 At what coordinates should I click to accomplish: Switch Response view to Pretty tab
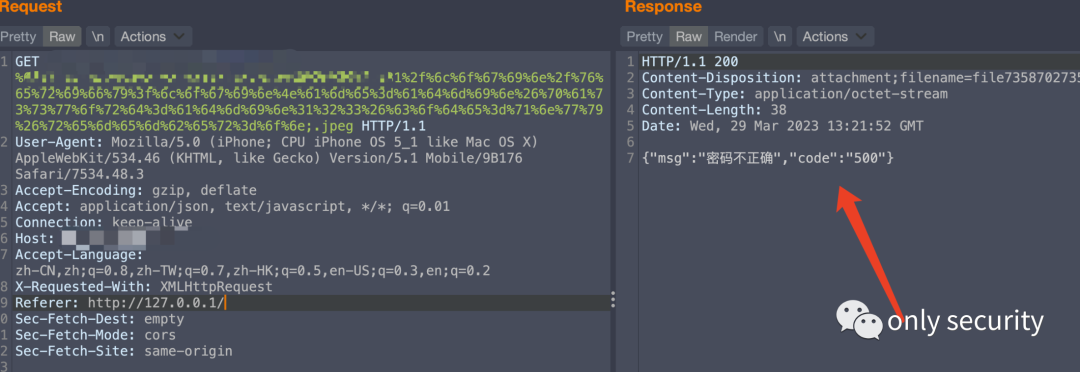point(644,37)
